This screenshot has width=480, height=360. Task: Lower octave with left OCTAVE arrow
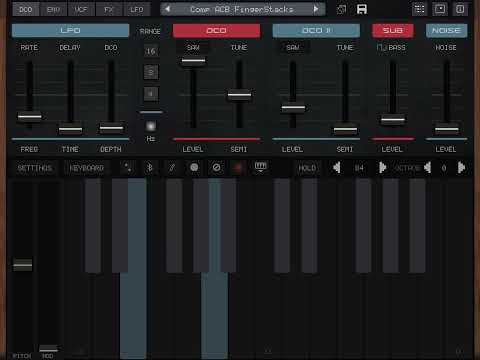428,168
